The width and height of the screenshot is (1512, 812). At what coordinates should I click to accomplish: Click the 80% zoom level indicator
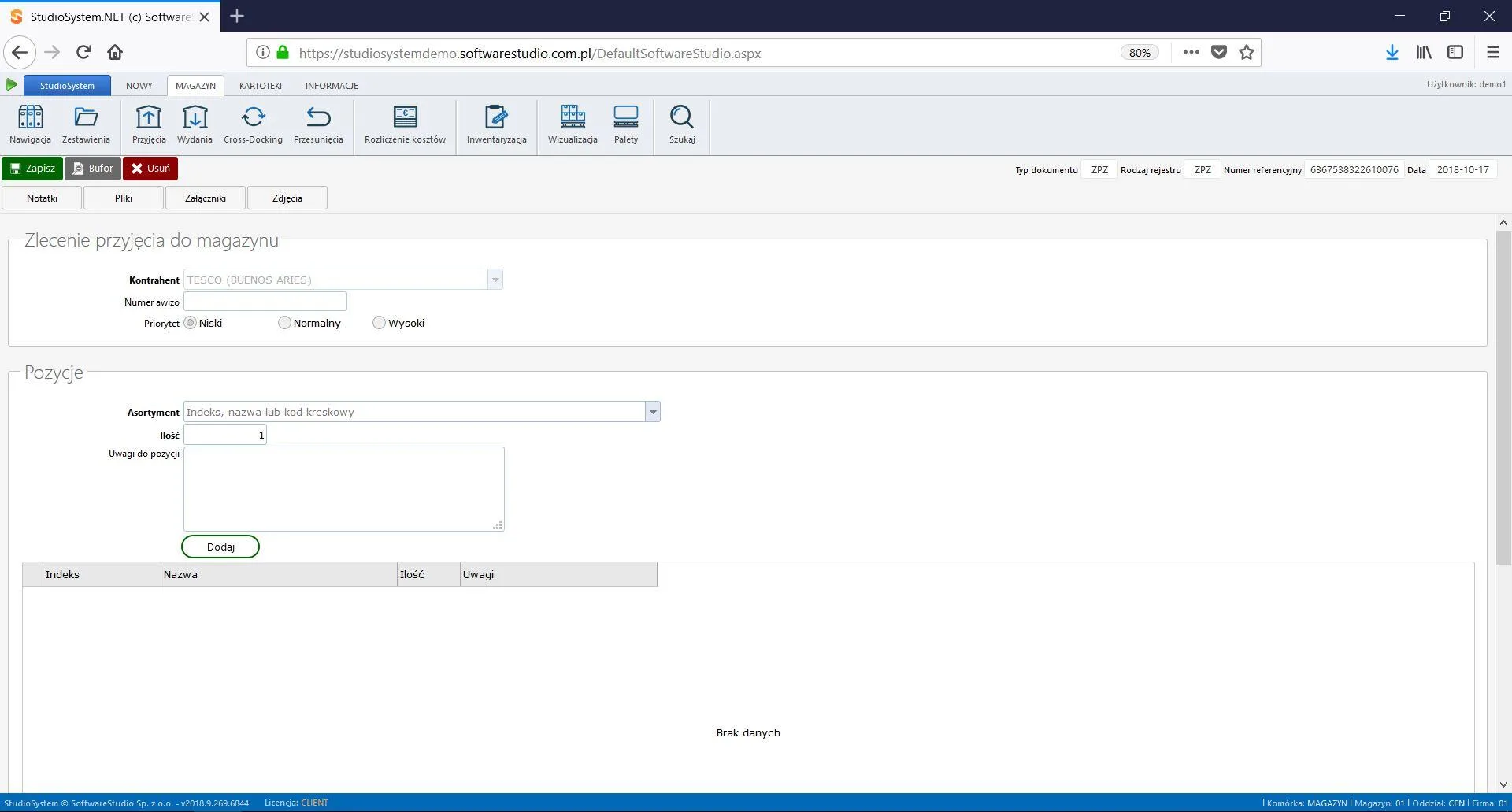1140,53
